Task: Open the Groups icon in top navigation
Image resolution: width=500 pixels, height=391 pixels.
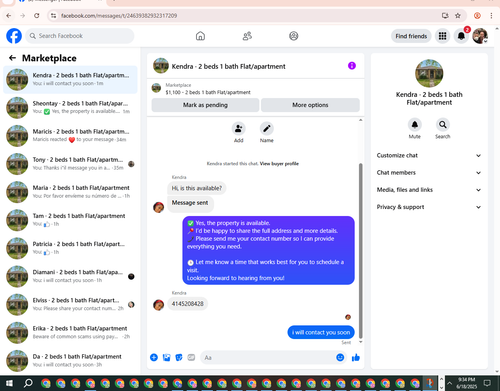Action: (x=294, y=36)
